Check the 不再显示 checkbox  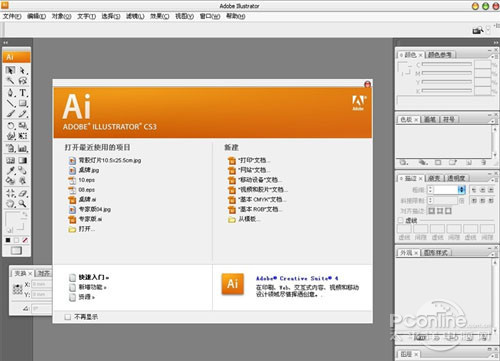[68, 317]
